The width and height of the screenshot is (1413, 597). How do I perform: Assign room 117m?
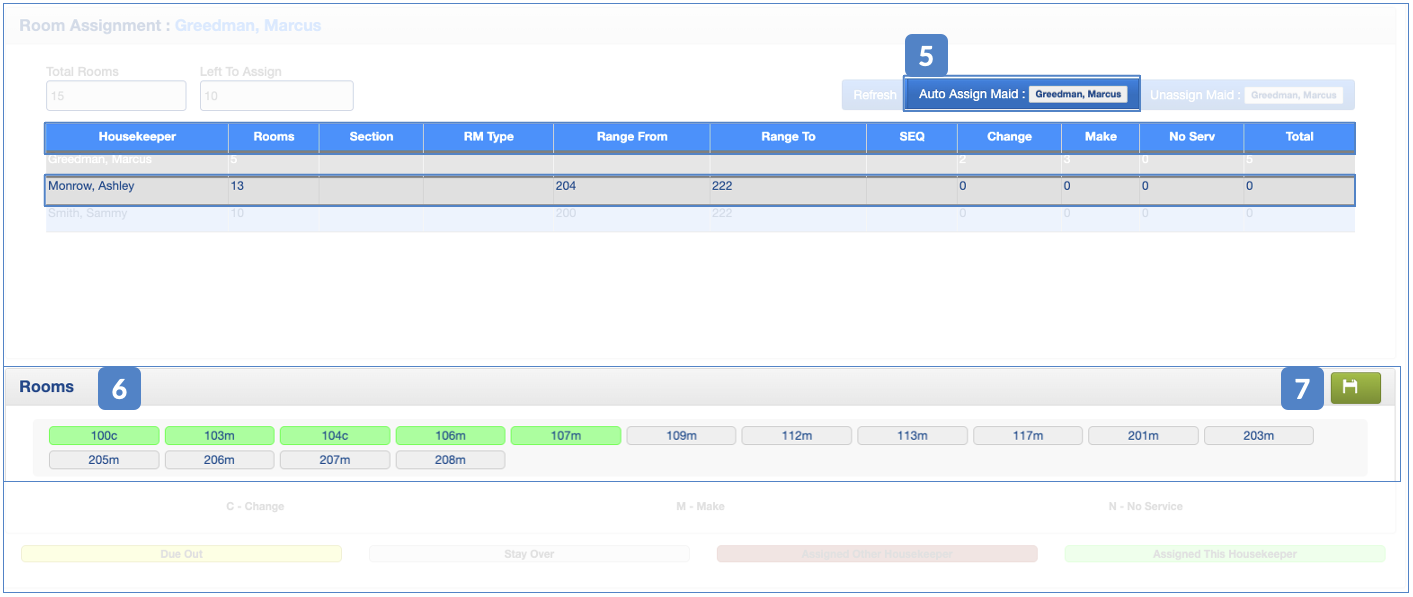tap(1027, 436)
